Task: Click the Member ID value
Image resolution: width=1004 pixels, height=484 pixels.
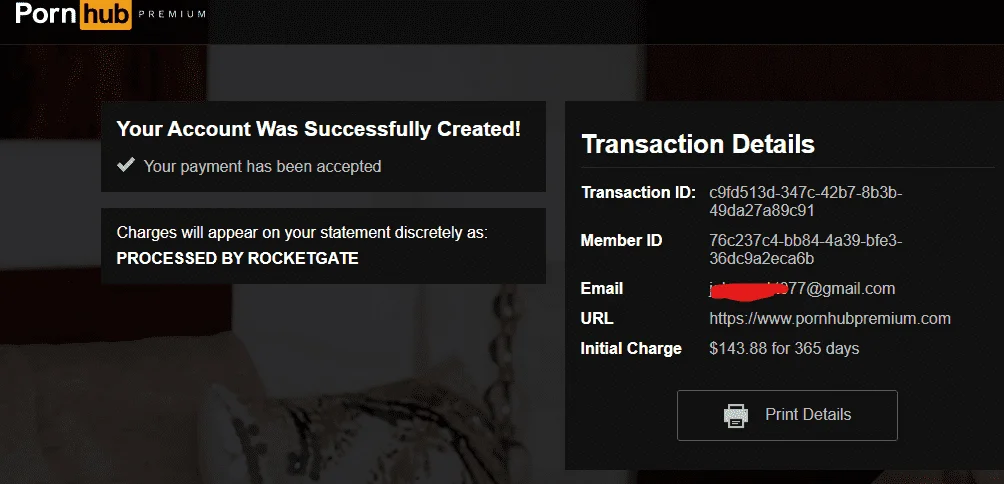Action: 806,250
